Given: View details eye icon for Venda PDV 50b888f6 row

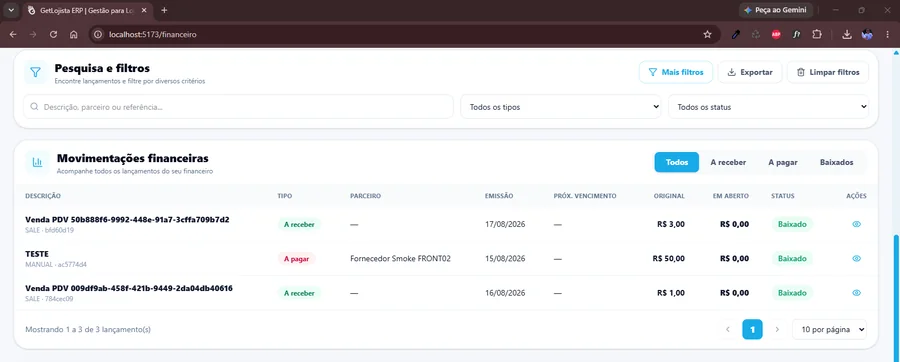Looking at the screenshot, I should click(x=856, y=224).
